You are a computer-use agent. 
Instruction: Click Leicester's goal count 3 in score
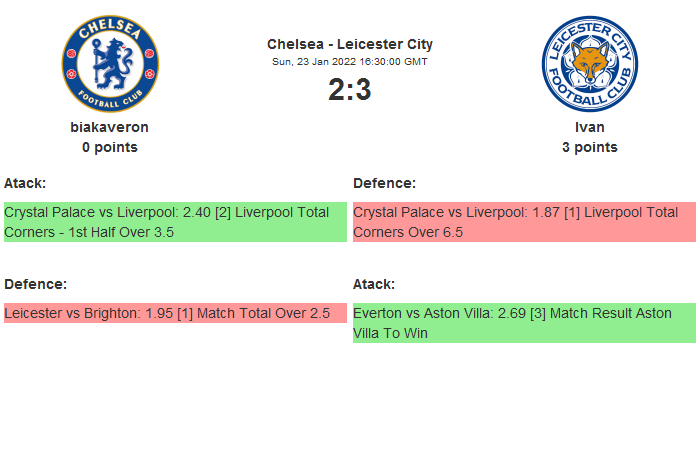[363, 90]
